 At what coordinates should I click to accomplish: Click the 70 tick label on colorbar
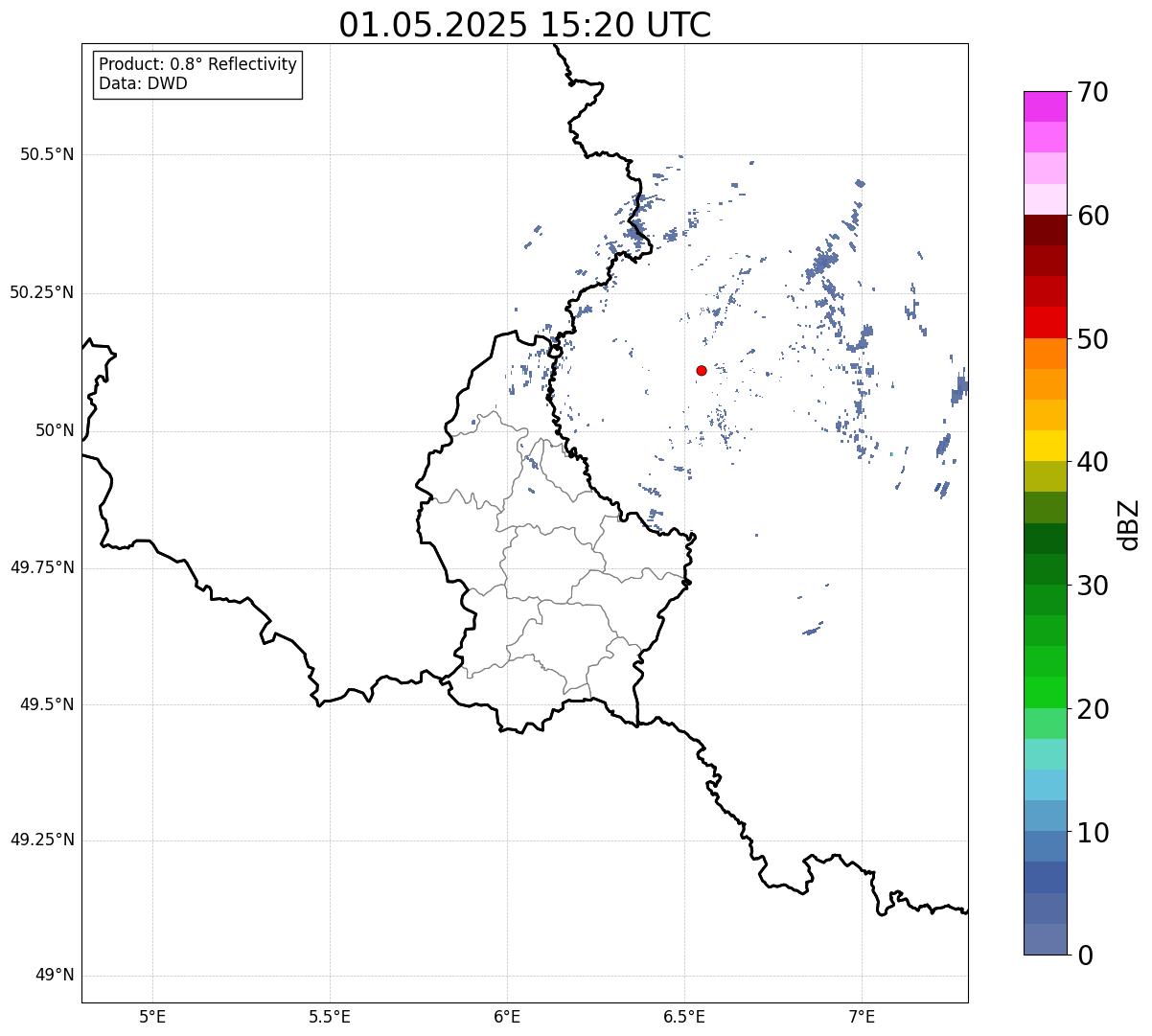1092,93
